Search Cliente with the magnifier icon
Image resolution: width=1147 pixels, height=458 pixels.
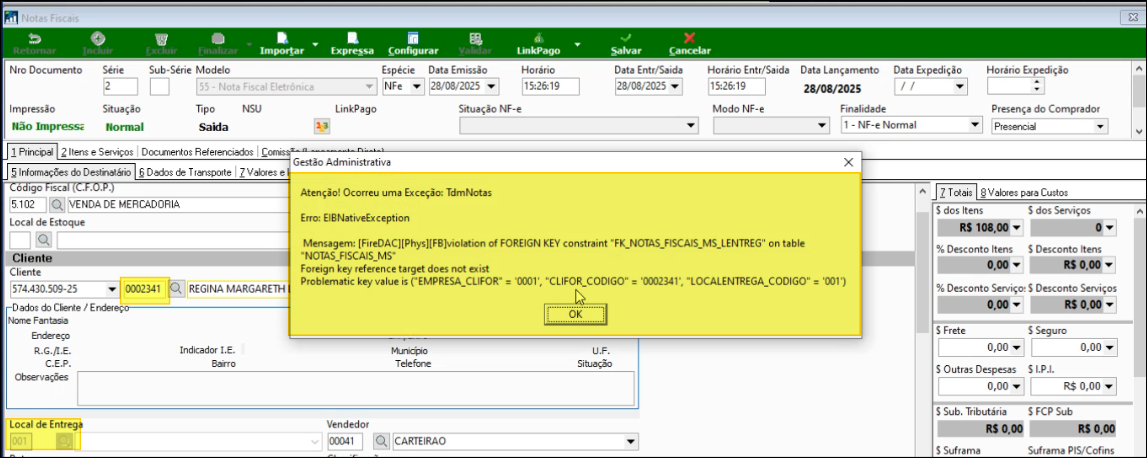176,288
